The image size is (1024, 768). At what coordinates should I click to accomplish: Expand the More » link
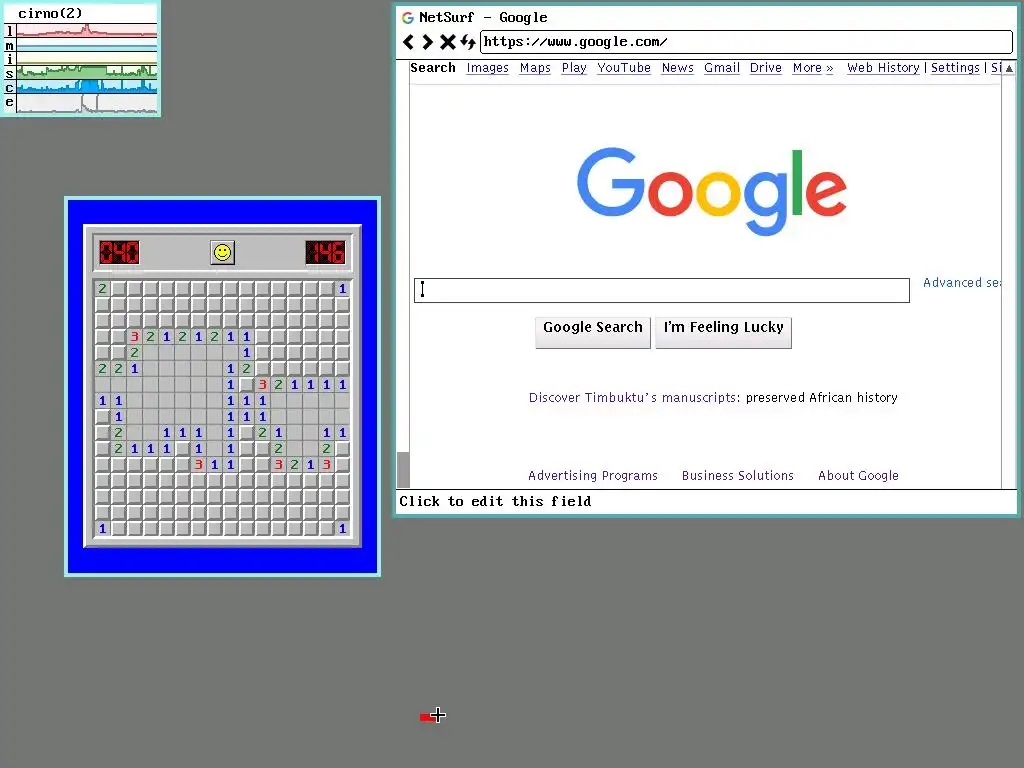[813, 68]
